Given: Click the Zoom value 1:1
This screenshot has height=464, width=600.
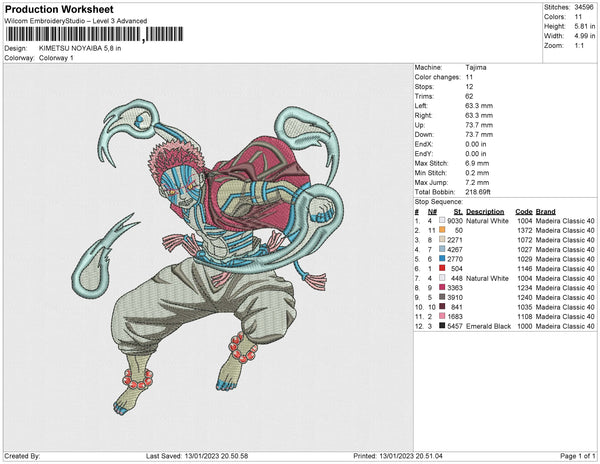Looking at the screenshot, I should 579,46.
